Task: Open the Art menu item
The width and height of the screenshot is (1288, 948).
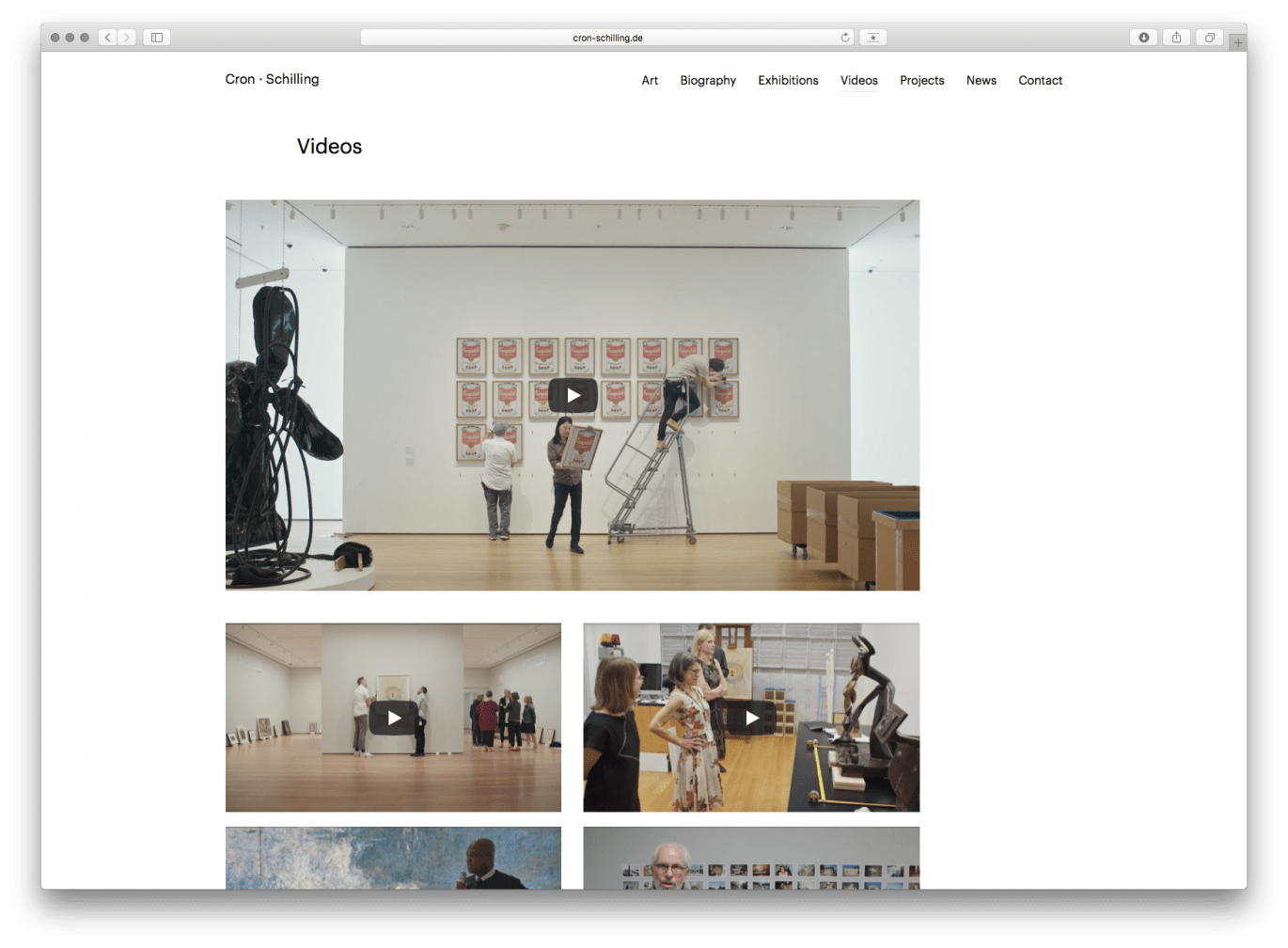Action: pos(650,81)
